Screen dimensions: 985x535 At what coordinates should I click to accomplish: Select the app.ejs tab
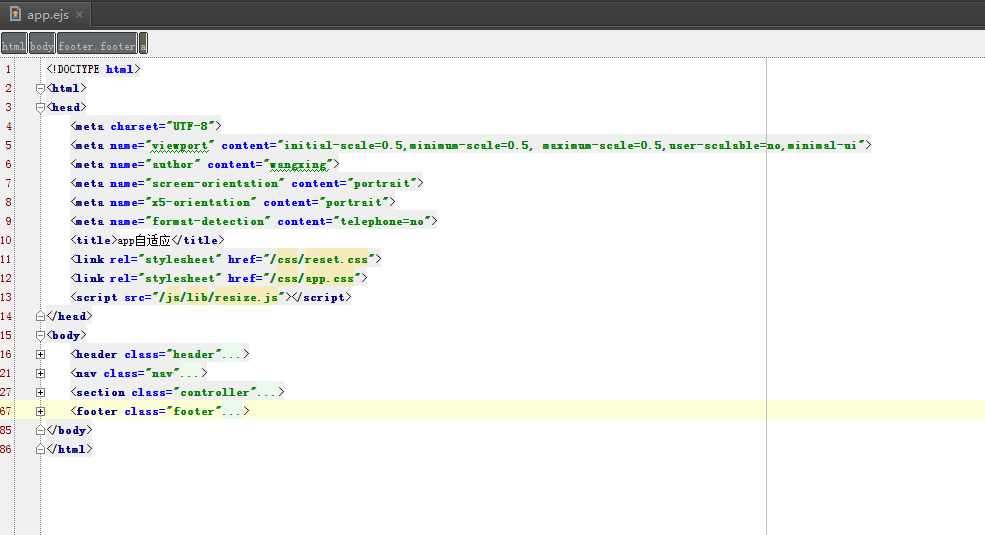(46, 15)
